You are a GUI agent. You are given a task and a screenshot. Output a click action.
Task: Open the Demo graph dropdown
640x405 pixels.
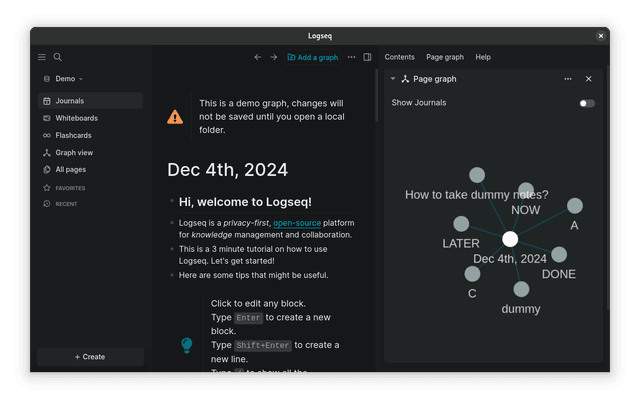click(x=64, y=79)
